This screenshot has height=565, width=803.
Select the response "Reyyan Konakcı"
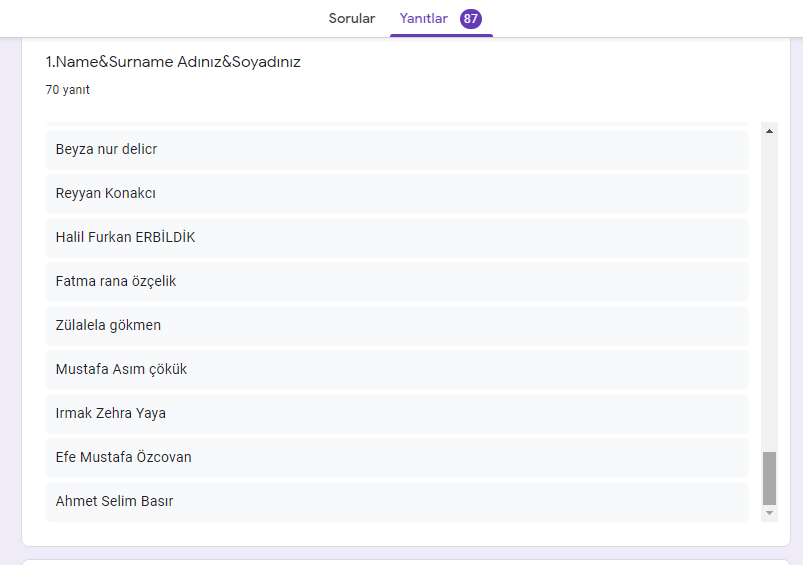click(x=106, y=194)
